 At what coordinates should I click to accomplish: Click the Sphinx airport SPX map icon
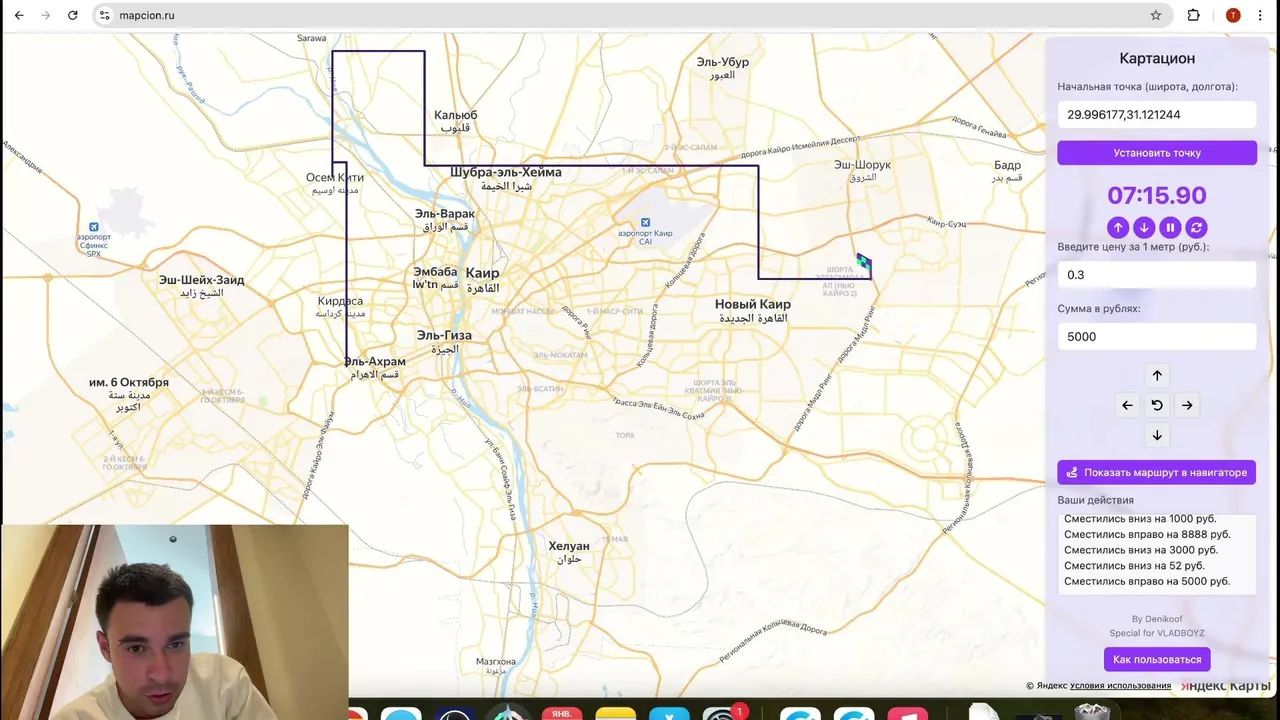(94, 227)
